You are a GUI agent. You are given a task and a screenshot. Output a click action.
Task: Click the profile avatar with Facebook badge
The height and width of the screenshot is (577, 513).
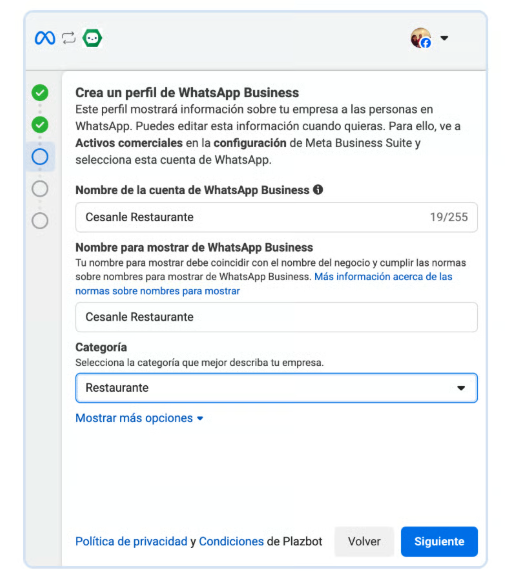[421, 38]
